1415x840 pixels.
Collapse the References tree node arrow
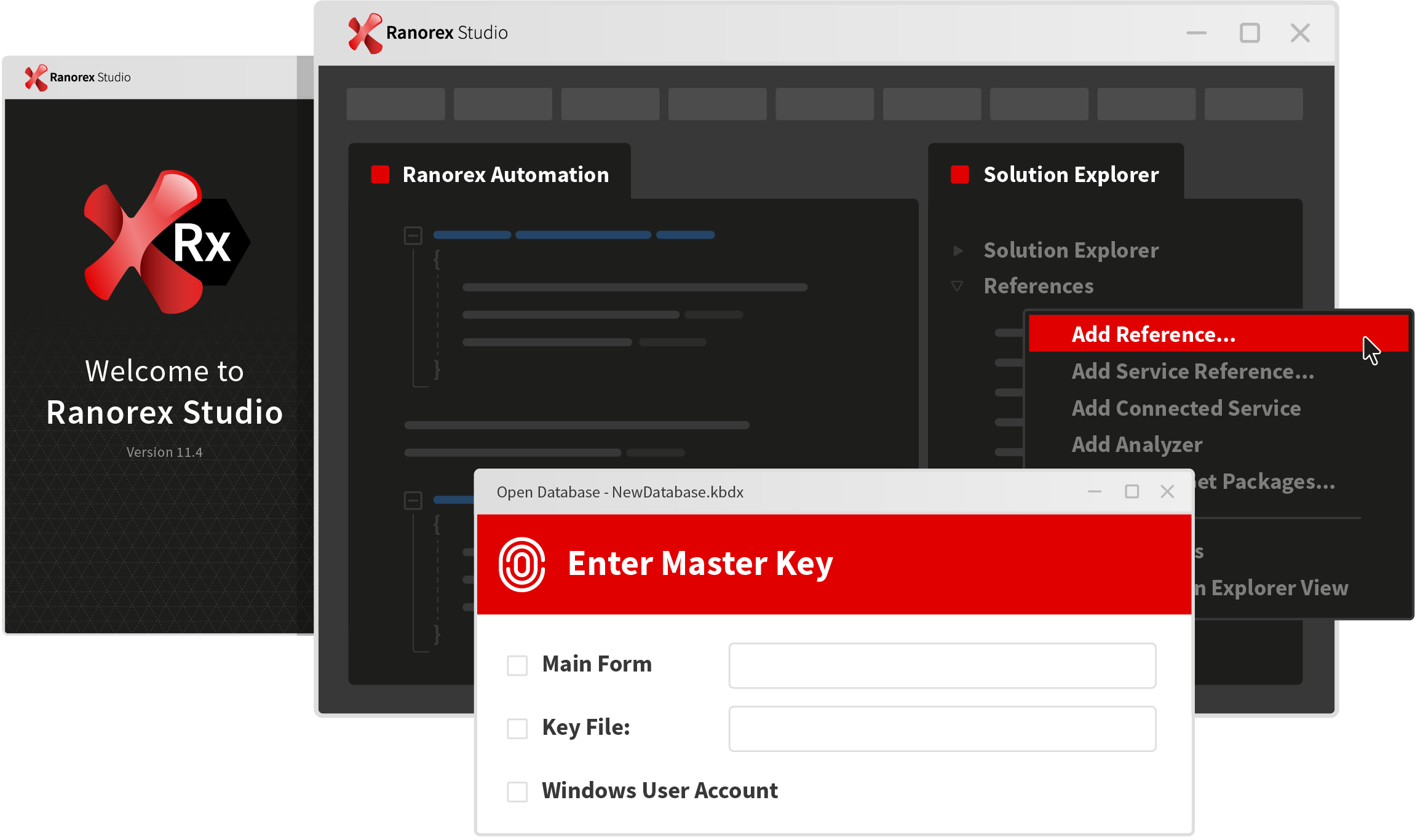click(x=957, y=286)
